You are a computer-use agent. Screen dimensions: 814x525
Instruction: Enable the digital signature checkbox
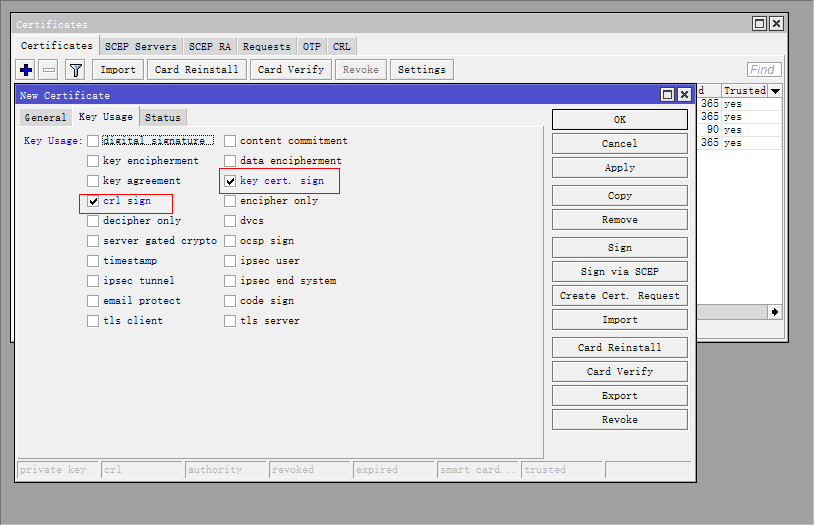point(93,141)
